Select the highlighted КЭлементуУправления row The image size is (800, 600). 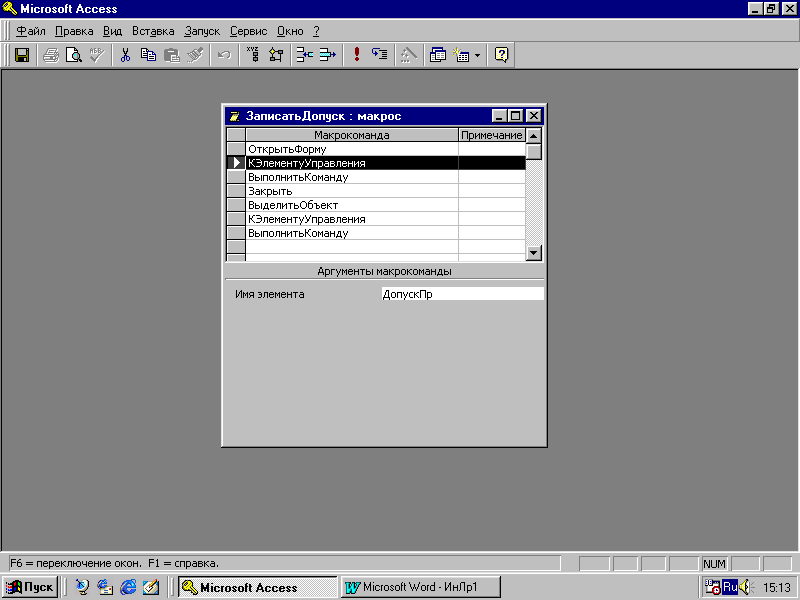click(352, 163)
